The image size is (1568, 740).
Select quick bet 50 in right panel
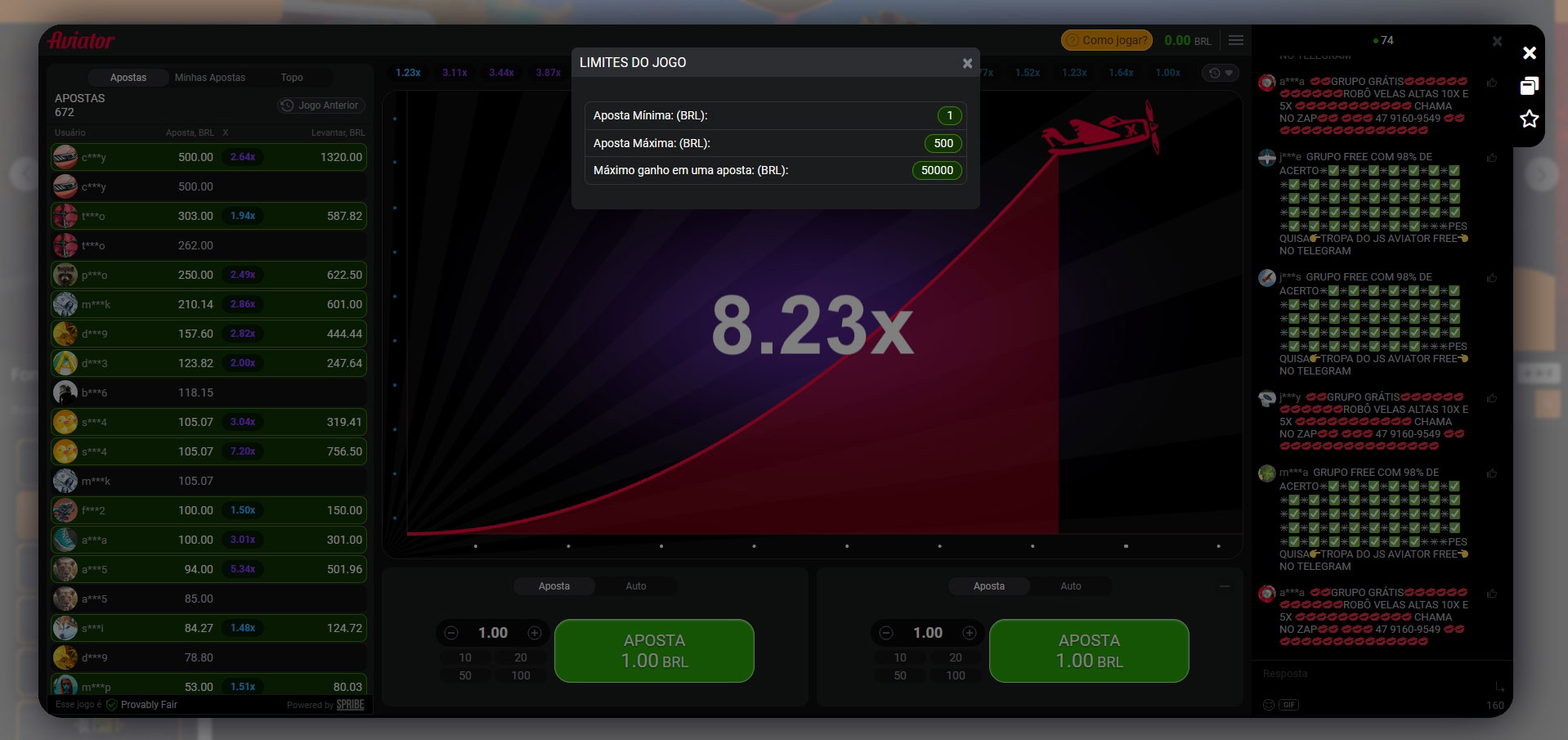click(900, 675)
